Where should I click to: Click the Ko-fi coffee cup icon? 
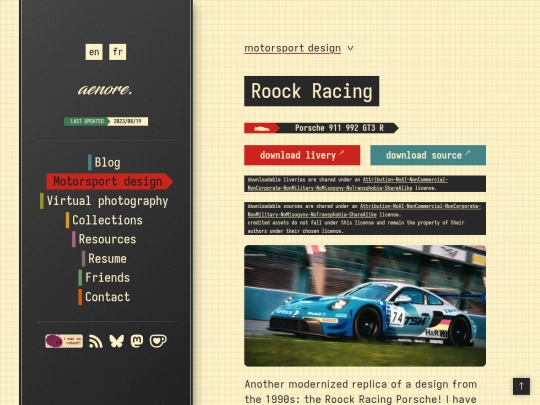(x=158, y=341)
